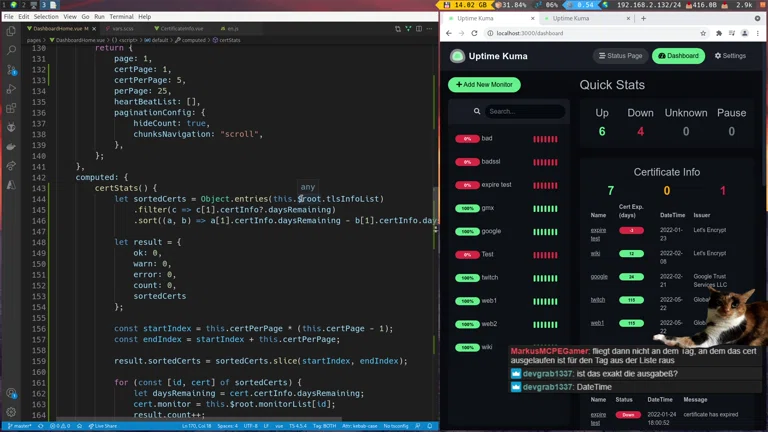Close the DashboardHome.vue tab
Viewport: 768px width, 432px height.
pyautogui.click(x=94, y=29)
